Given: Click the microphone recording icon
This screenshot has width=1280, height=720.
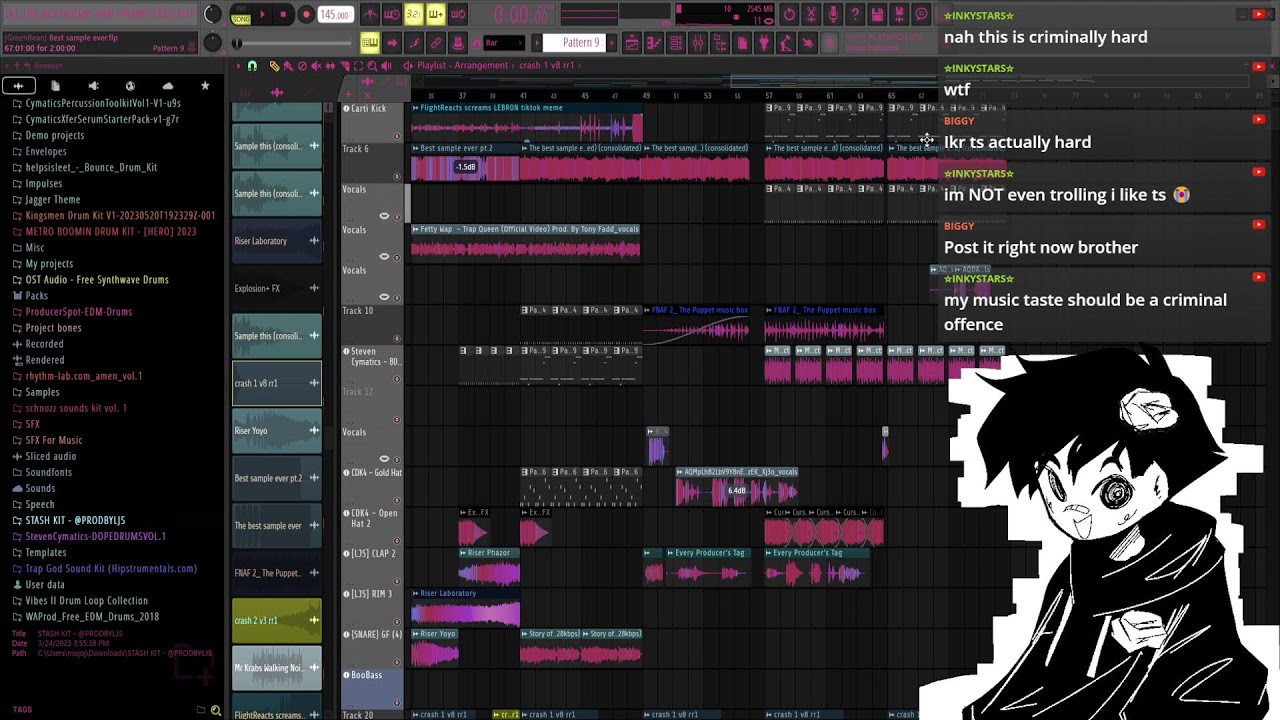Looking at the screenshot, I should pos(833,15).
